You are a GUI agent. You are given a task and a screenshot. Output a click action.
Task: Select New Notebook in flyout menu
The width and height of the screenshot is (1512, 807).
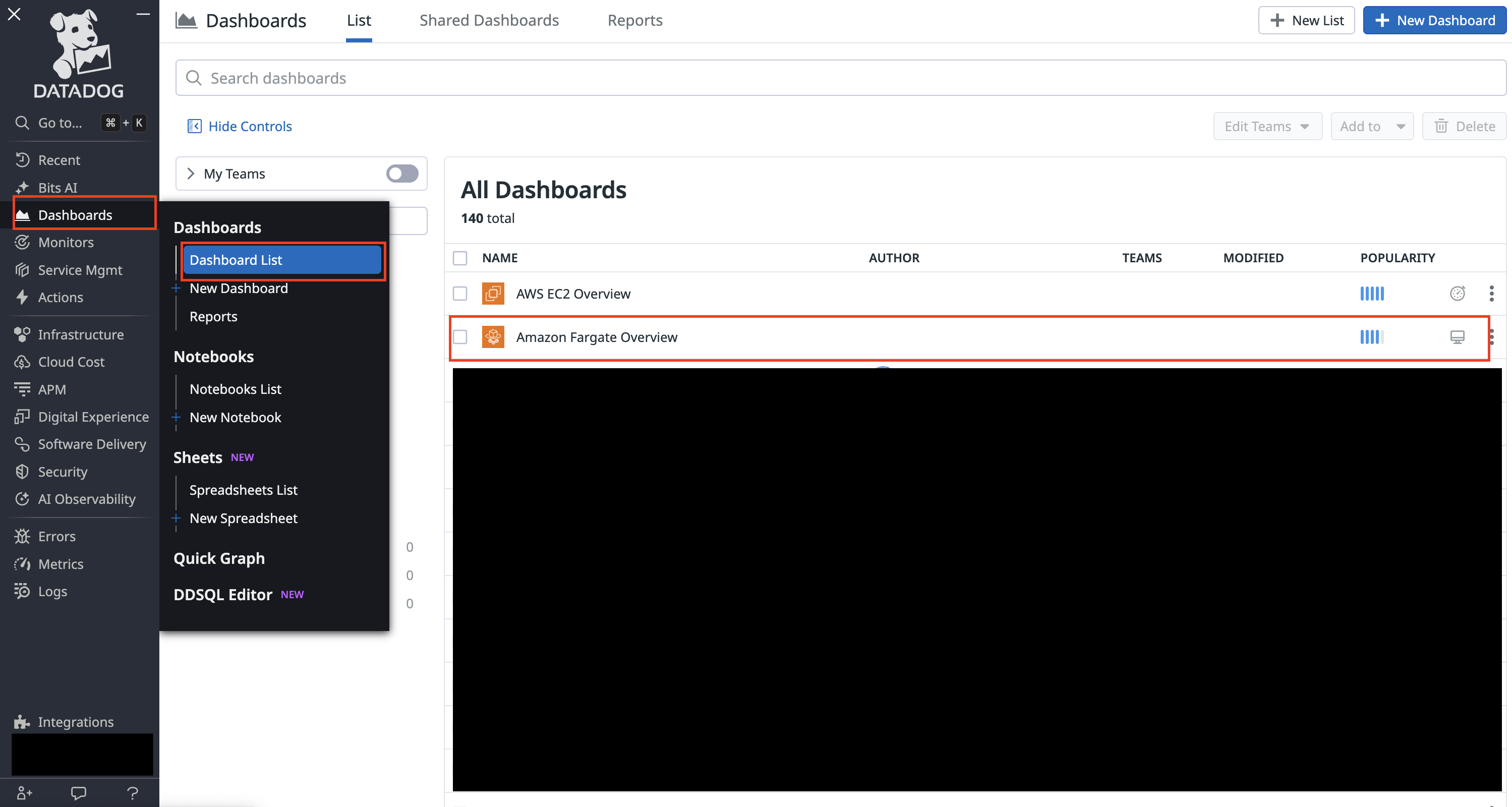pos(235,417)
